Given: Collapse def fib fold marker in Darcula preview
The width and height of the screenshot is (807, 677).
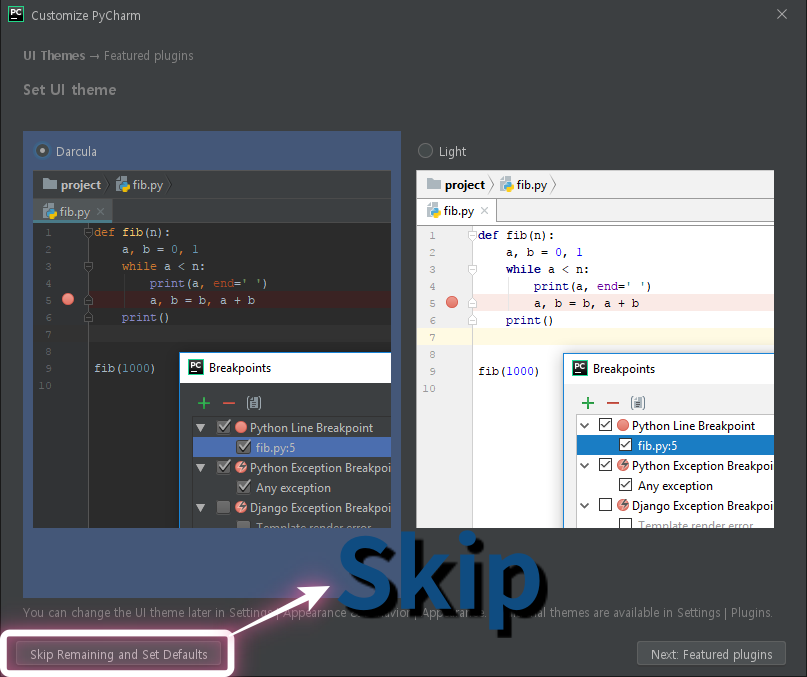Looking at the screenshot, I should tap(88, 233).
